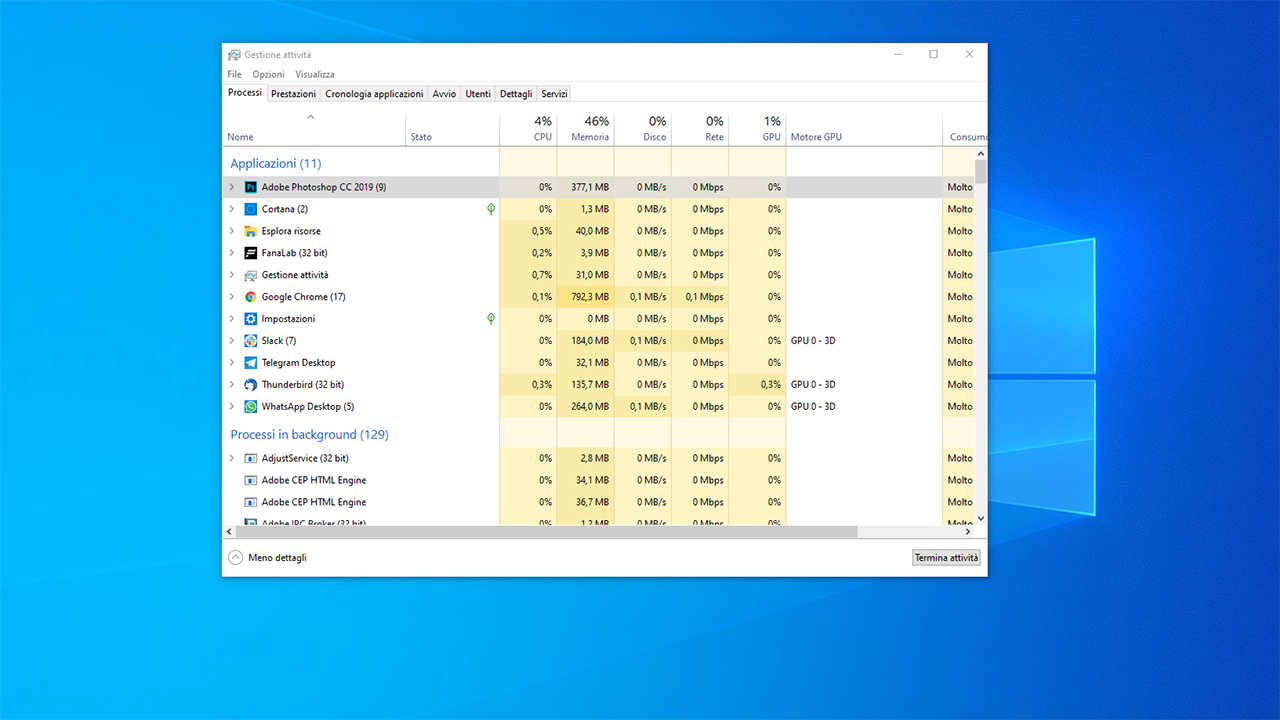The image size is (1280, 720).
Task: Click the Processi in background (129) heading
Action: [310, 435]
